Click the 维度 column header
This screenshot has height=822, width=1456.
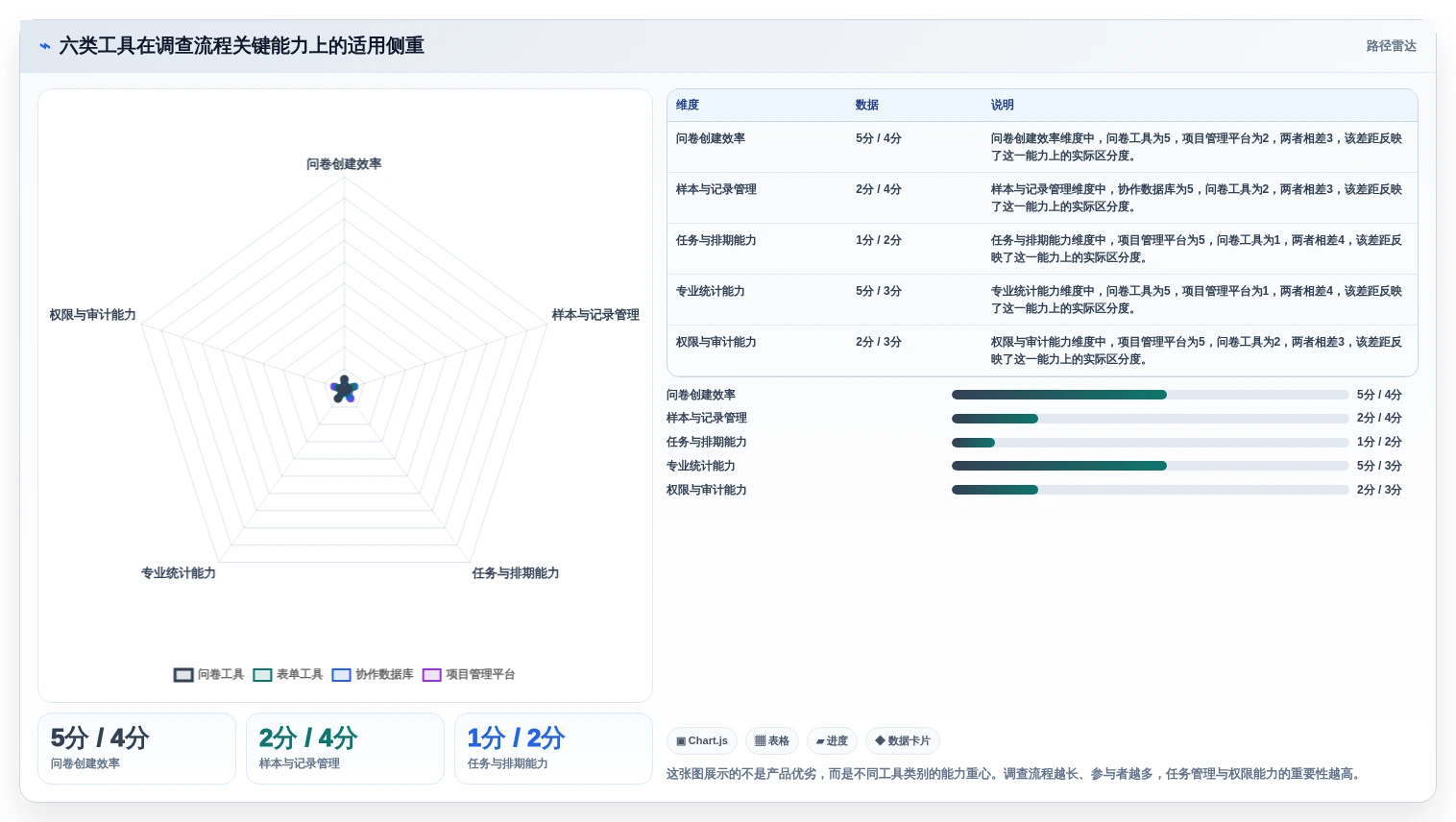[688, 105]
